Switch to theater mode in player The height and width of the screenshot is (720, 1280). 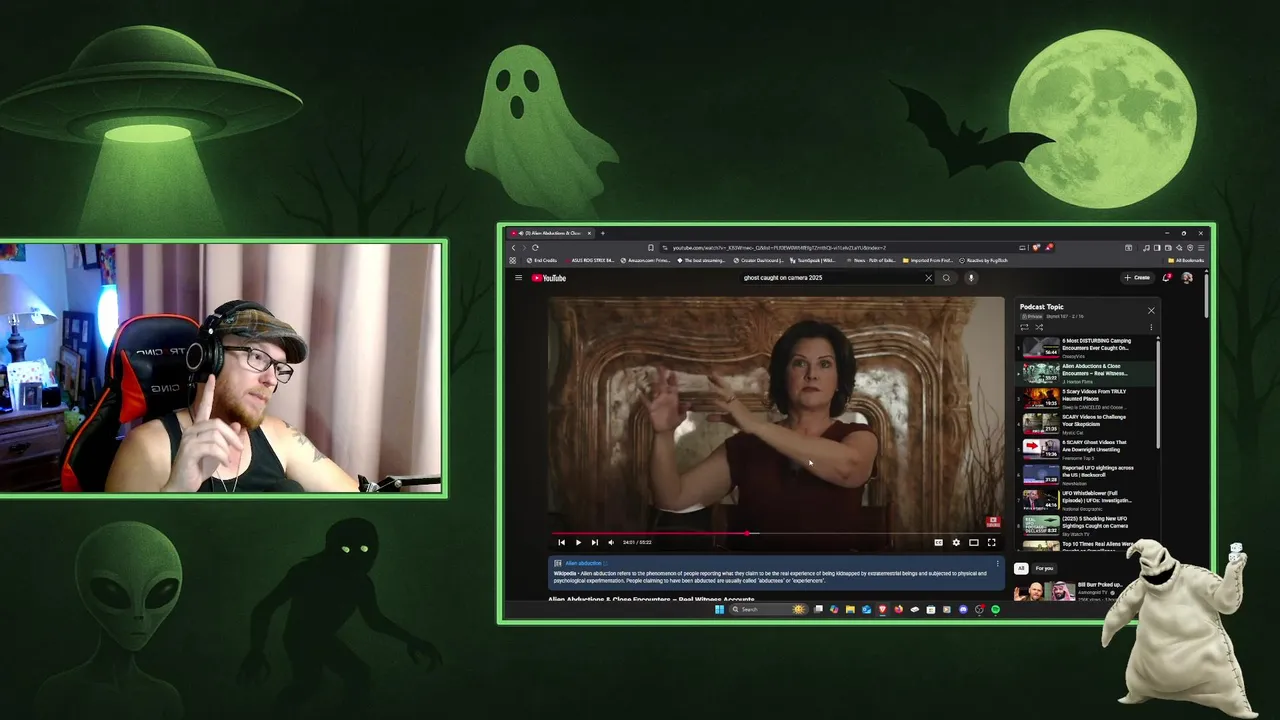point(973,542)
